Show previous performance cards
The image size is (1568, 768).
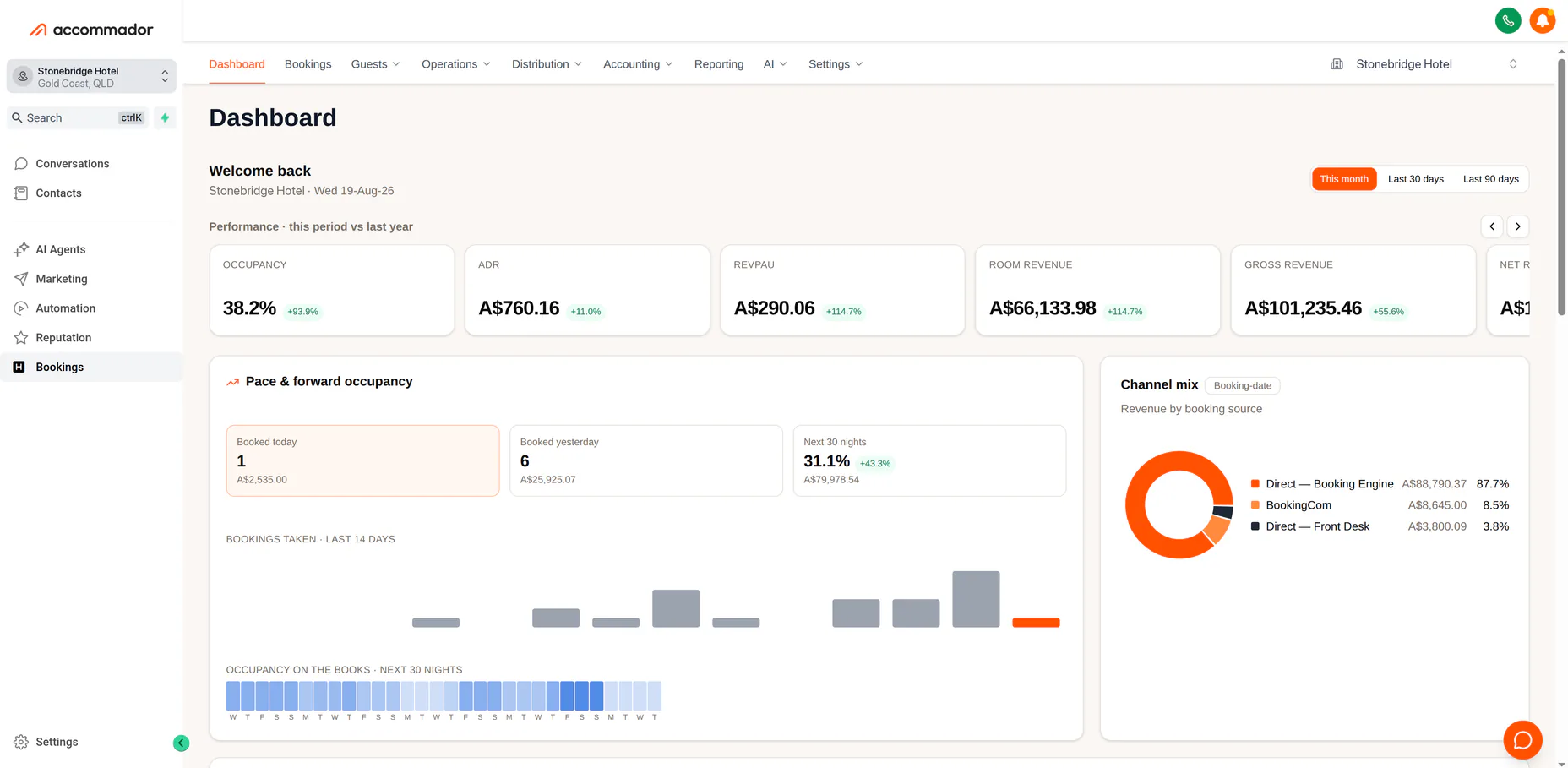tap(1492, 226)
